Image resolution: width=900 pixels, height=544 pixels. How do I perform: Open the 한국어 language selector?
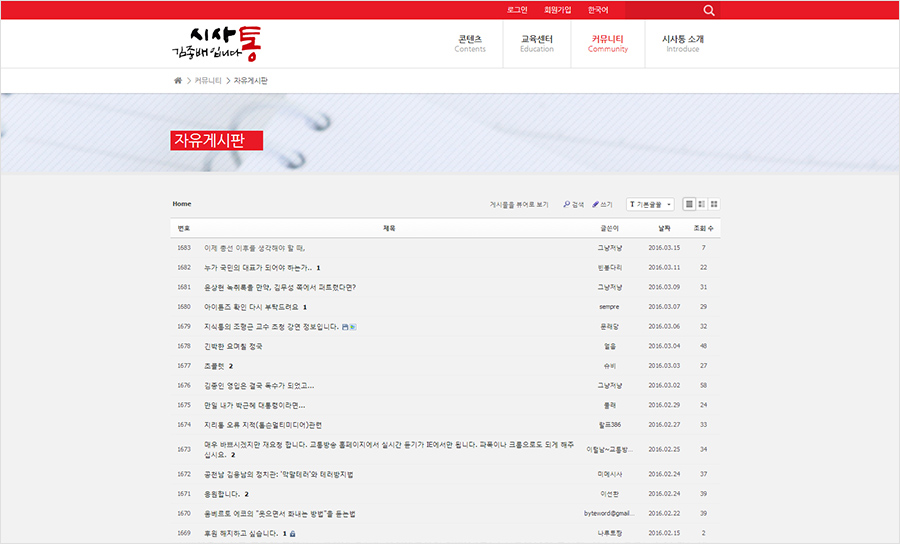point(598,10)
